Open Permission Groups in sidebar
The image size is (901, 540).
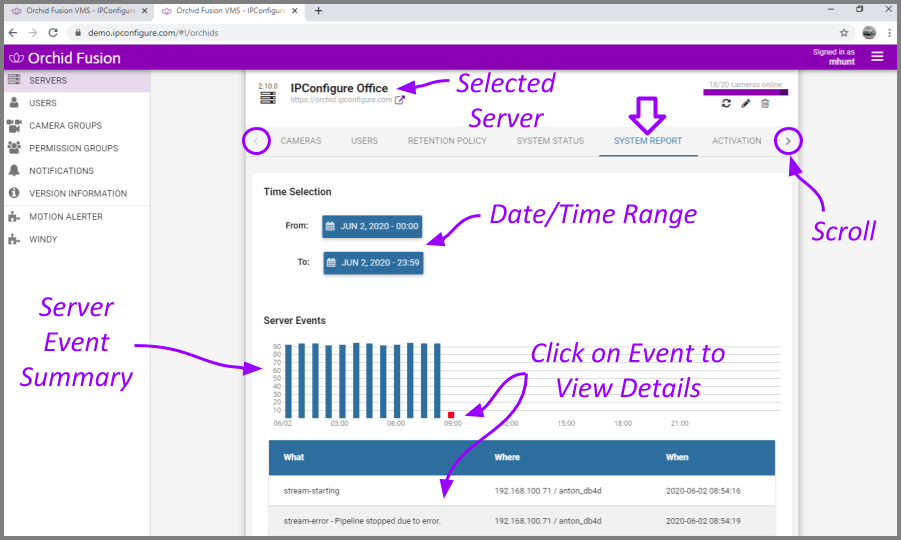point(77,148)
